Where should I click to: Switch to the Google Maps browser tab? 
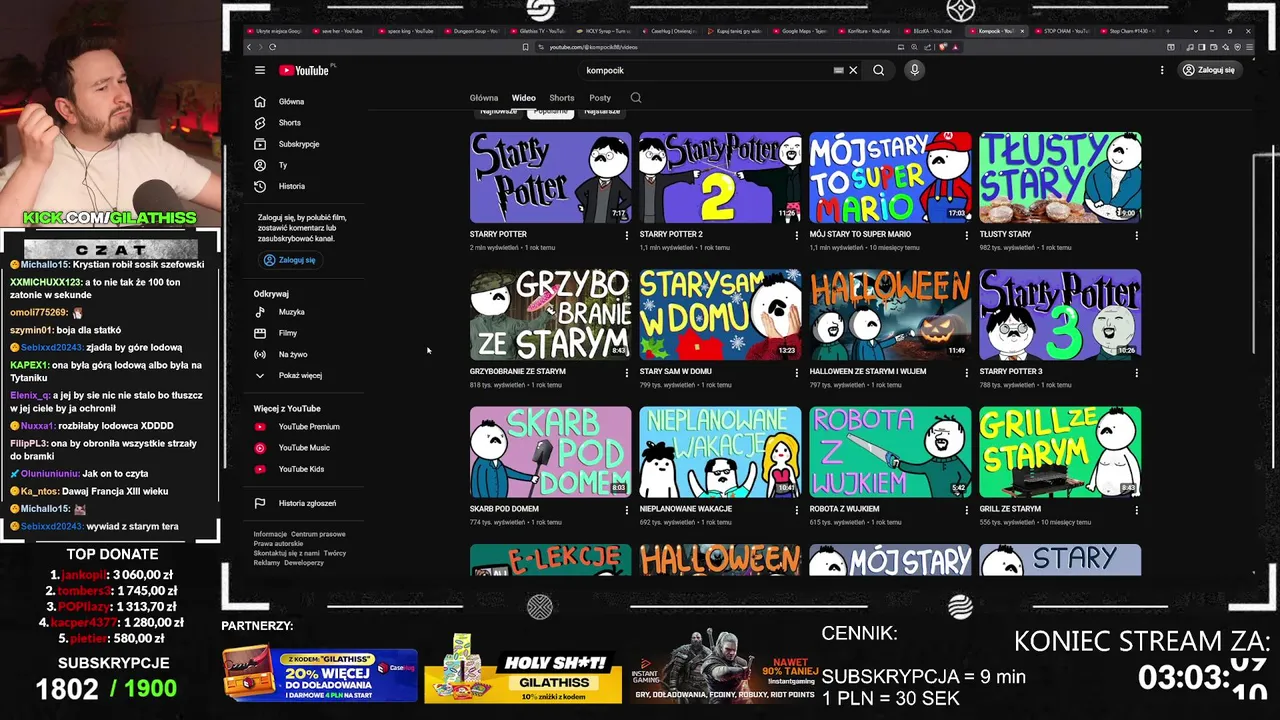point(799,31)
